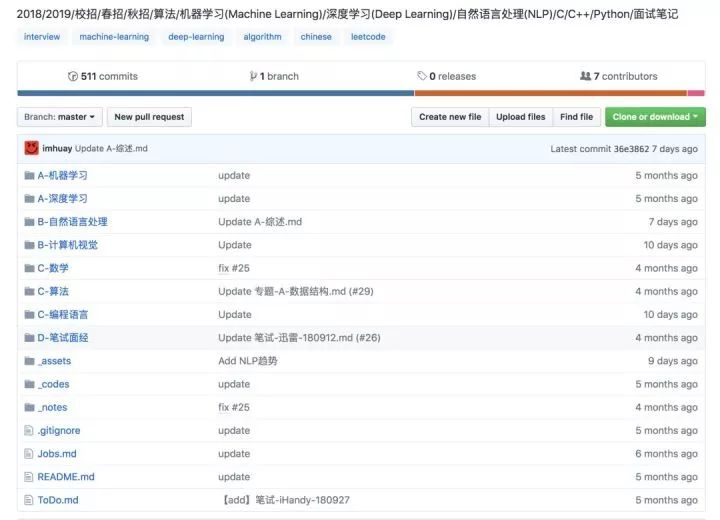
Task: Click the contributors people icon
Action: point(585,76)
